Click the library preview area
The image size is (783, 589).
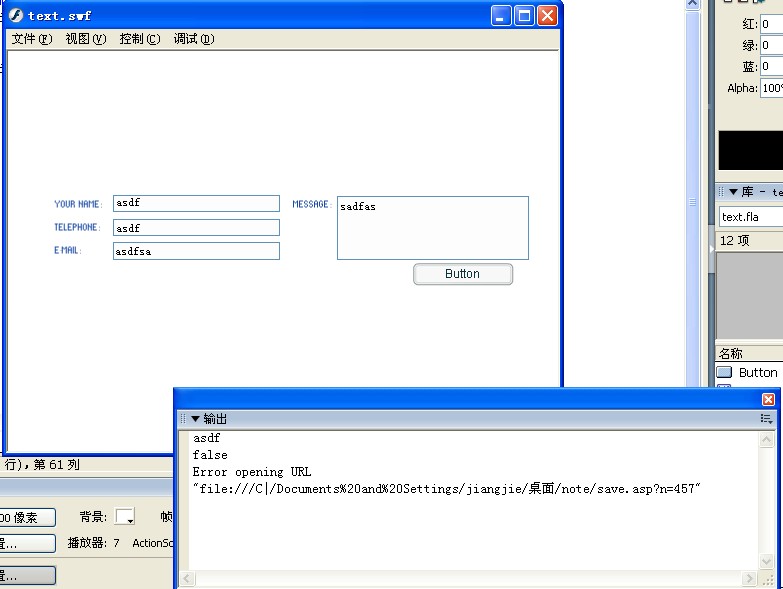[750, 296]
